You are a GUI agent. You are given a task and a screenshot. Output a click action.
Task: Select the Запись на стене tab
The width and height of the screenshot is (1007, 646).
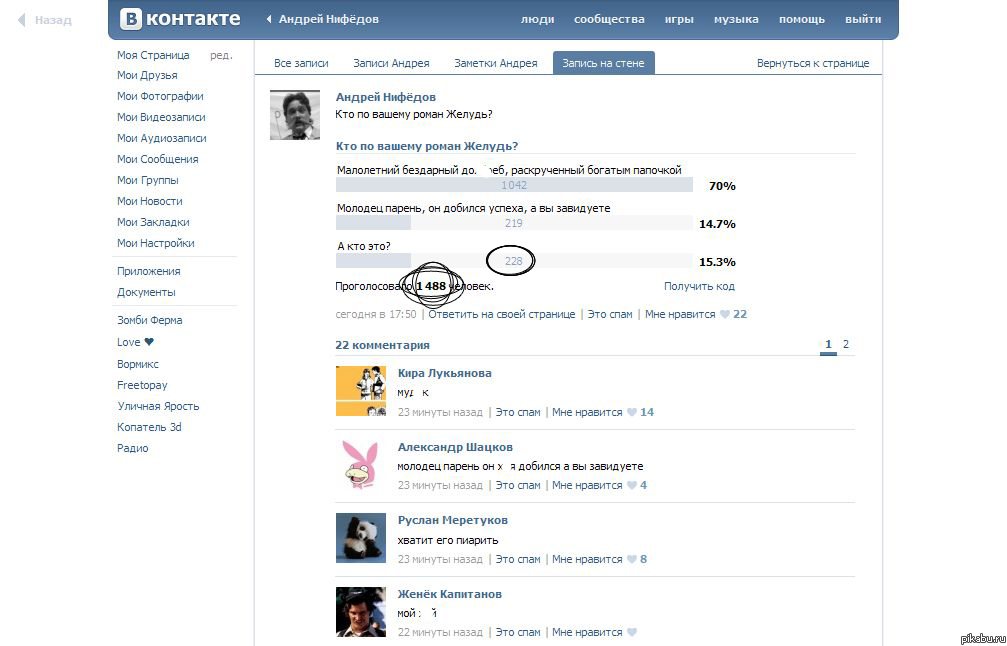click(x=604, y=63)
